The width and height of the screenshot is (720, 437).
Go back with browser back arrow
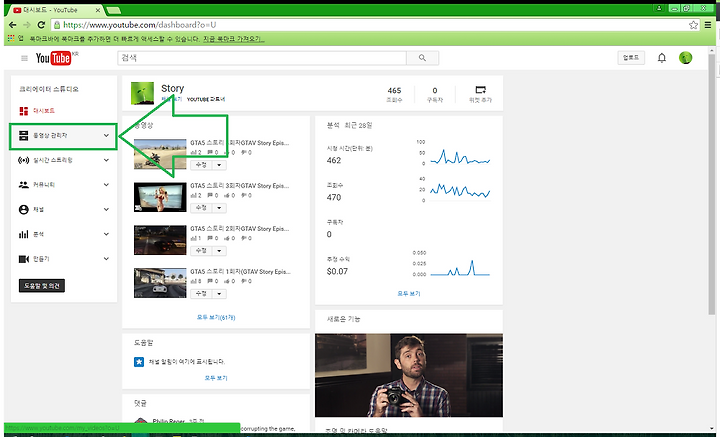pos(12,25)
